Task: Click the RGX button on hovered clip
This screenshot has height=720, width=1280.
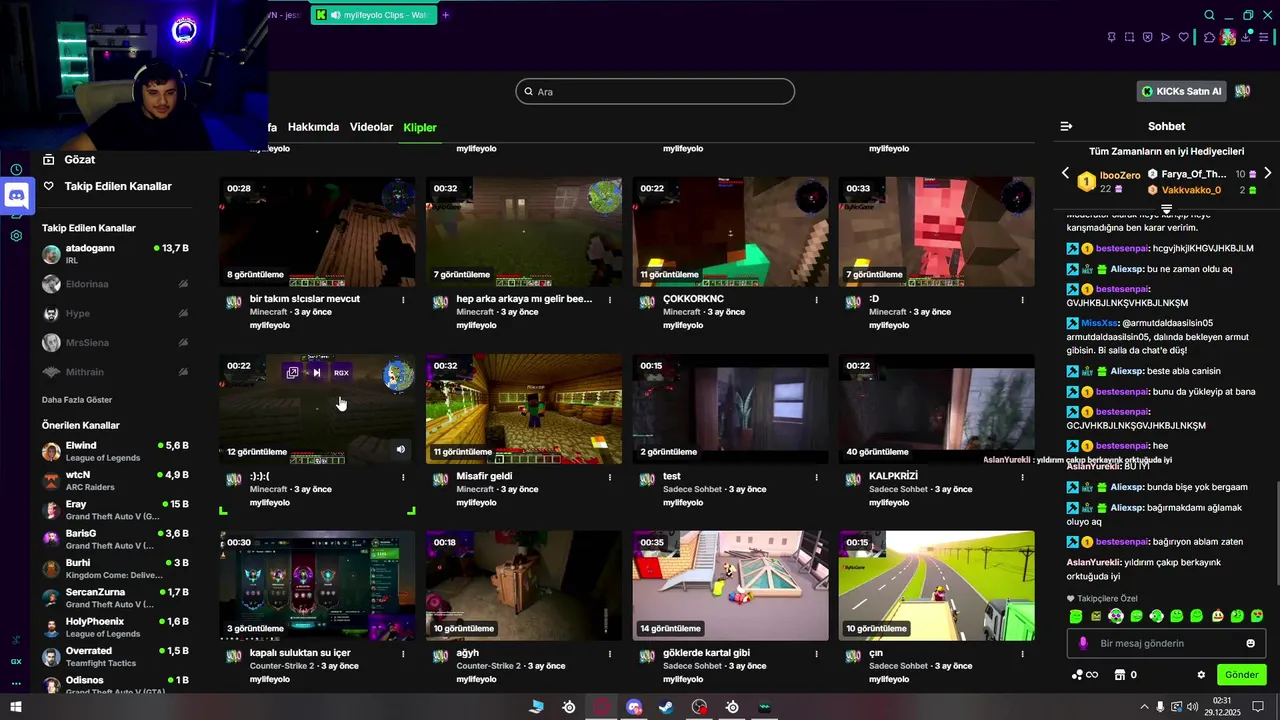Action: tap(341, 372)
